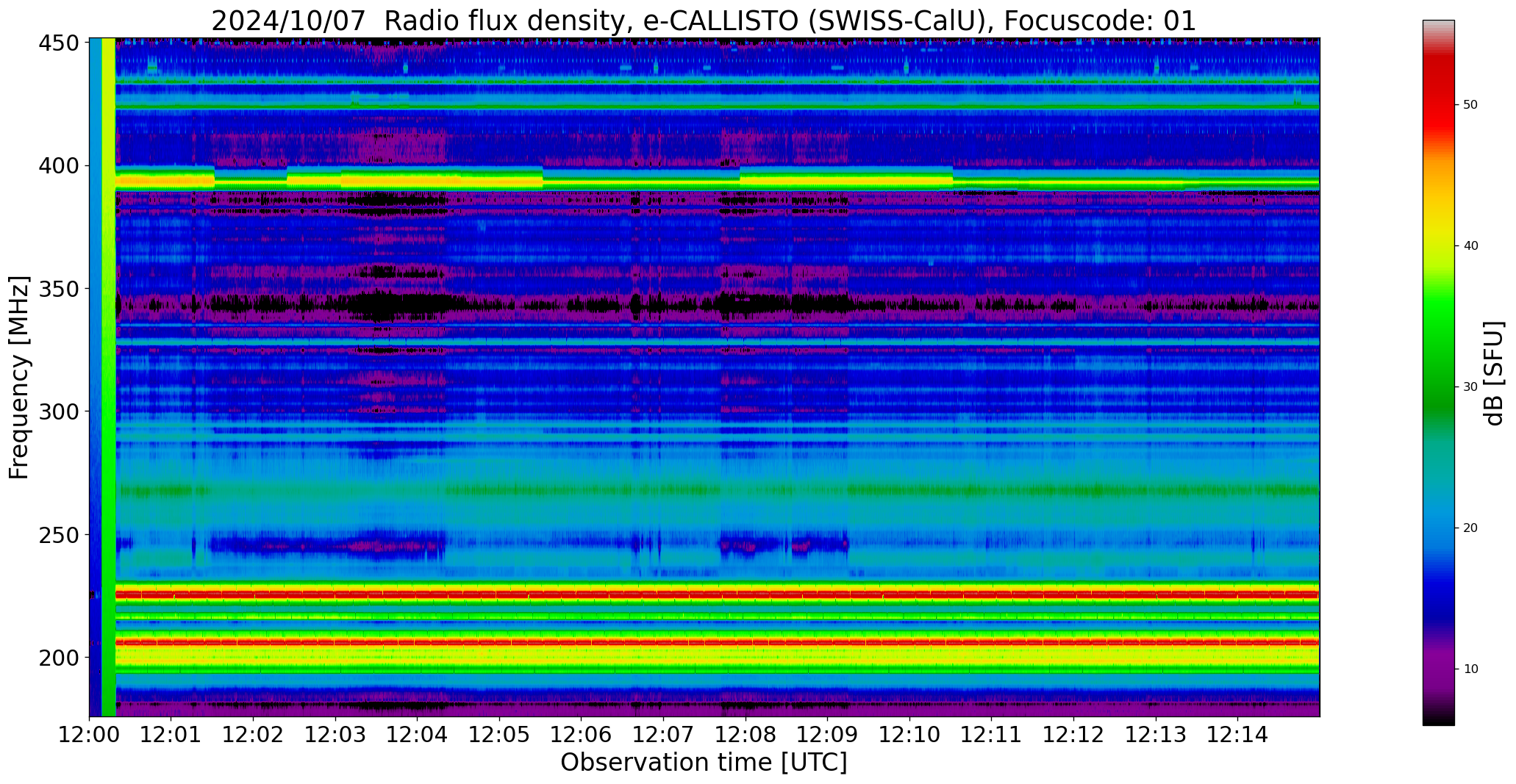Click the 12:10 time tick label
The width and height of the screenshot is (1516, 784).
click(x=909, y=734)
